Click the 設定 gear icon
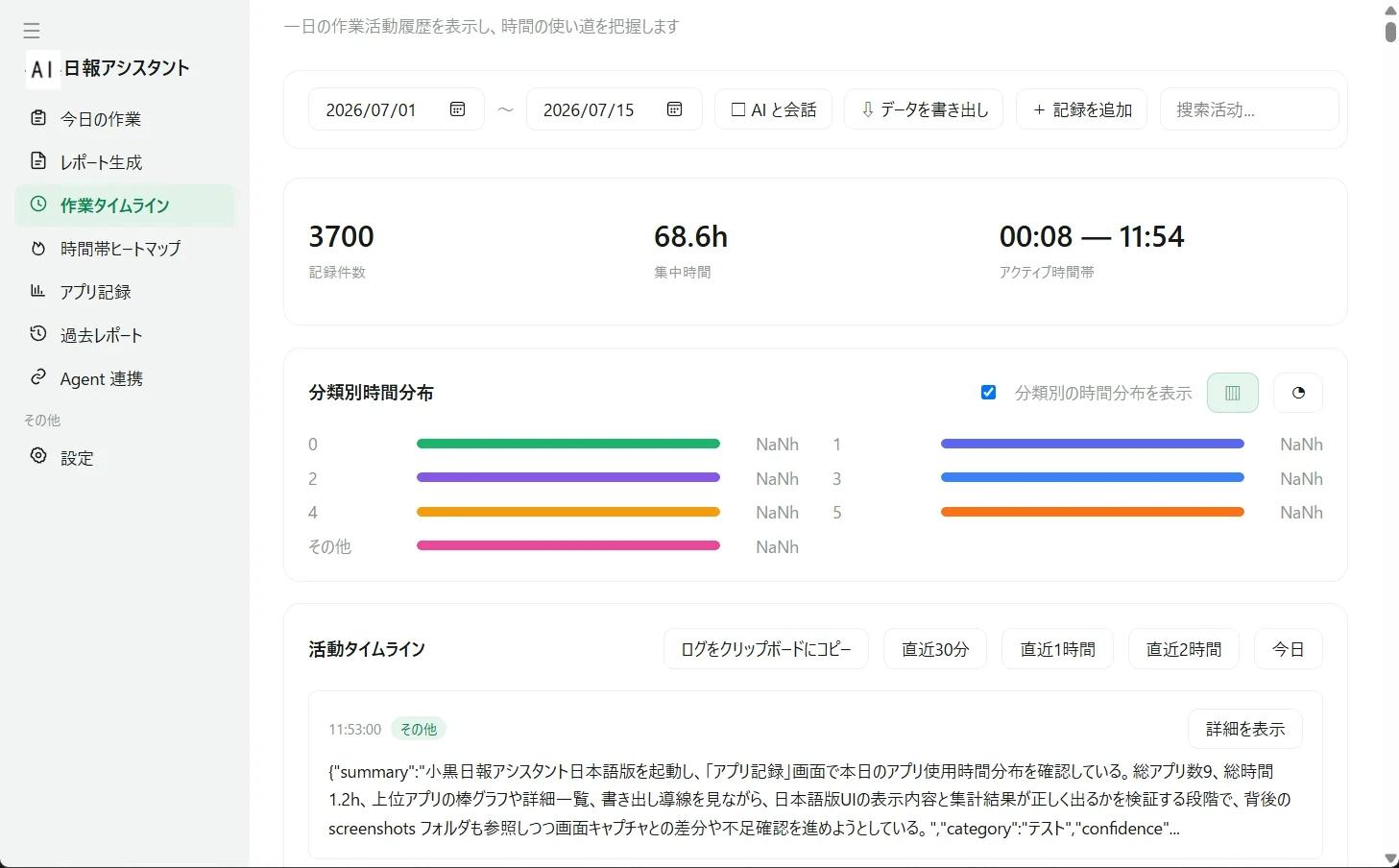Image resolution: width=1399 pixels, height=868 pixels. (38, 456)
